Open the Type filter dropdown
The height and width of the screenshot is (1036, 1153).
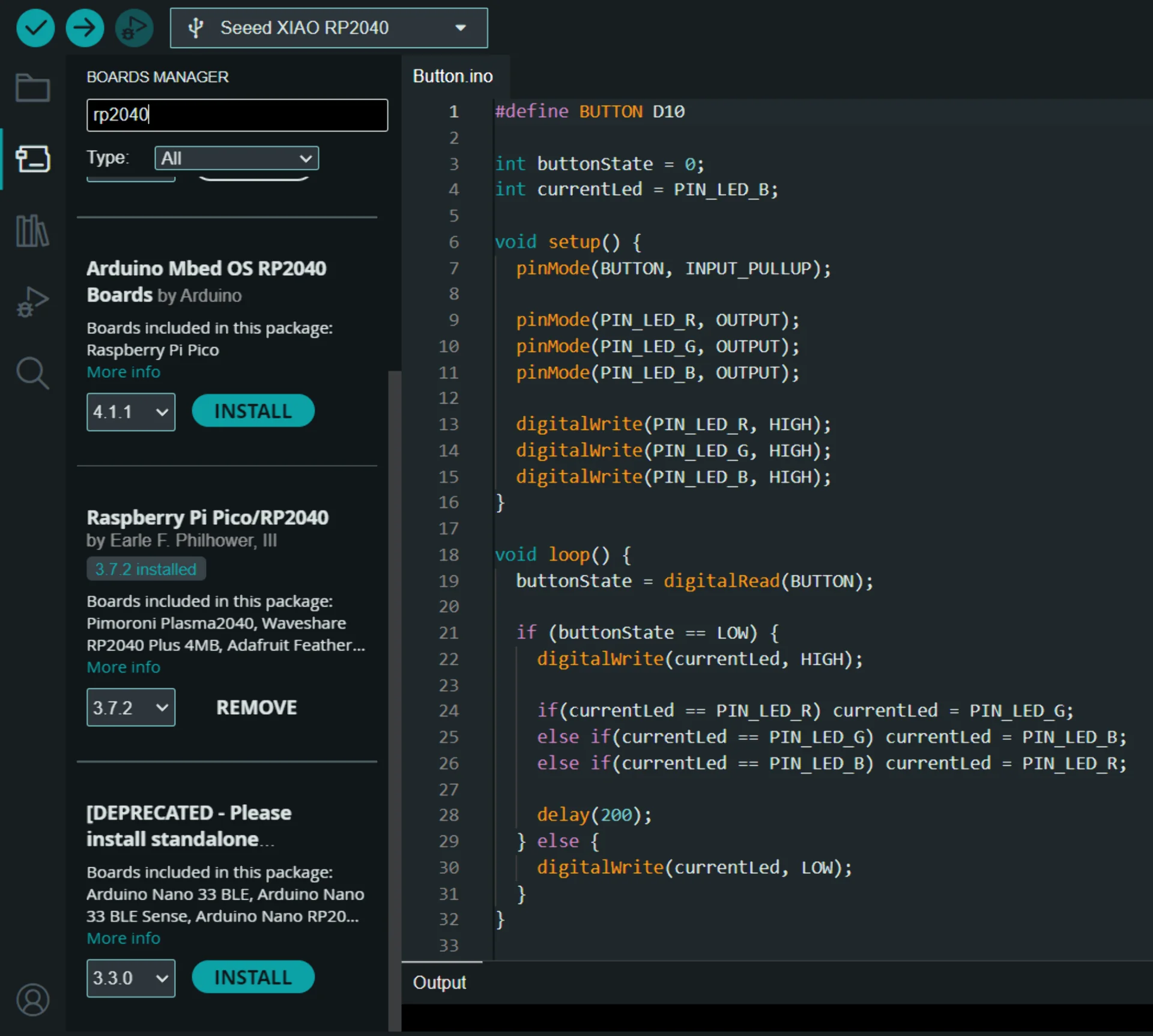[x=236, y=159]
